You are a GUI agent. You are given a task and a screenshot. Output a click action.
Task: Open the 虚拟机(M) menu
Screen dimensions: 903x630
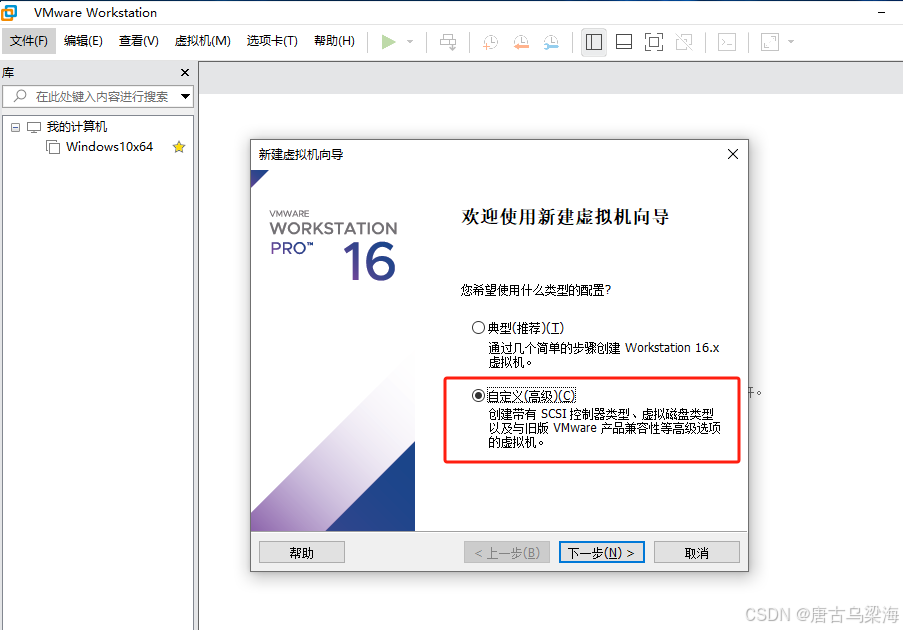(203, 41)
